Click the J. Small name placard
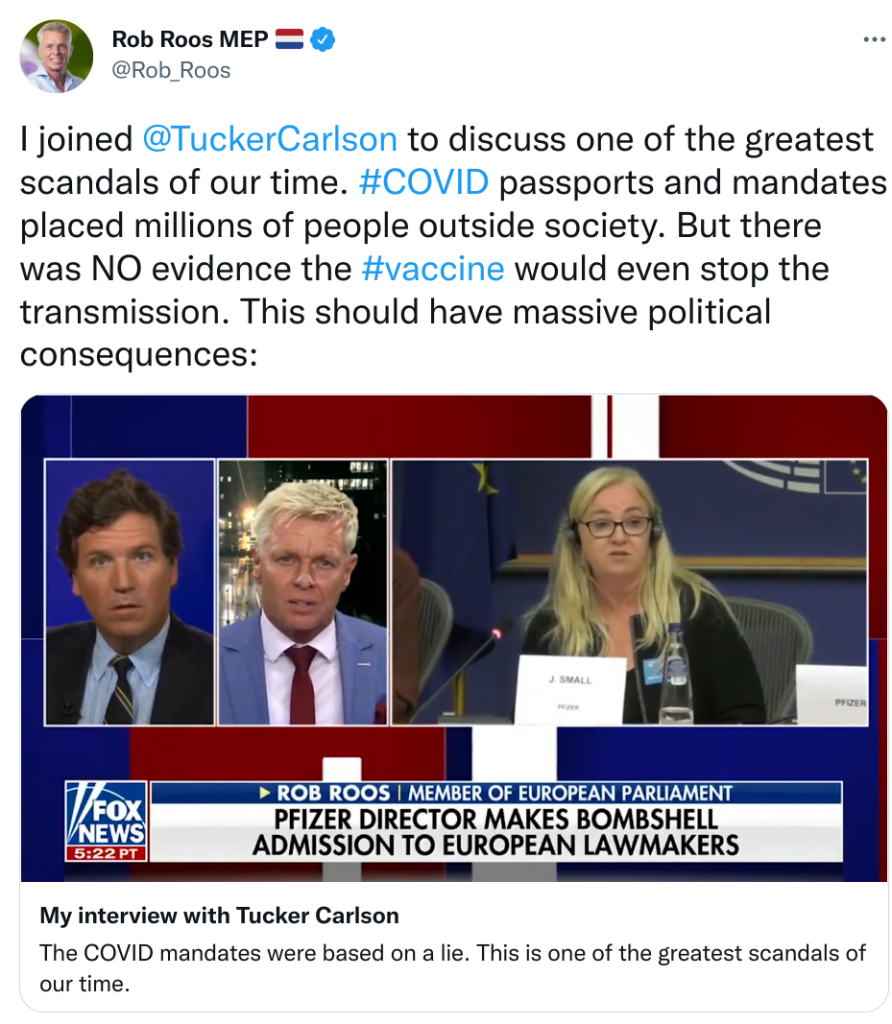This screenshot has width=892, height=1024. coord(570,690)
